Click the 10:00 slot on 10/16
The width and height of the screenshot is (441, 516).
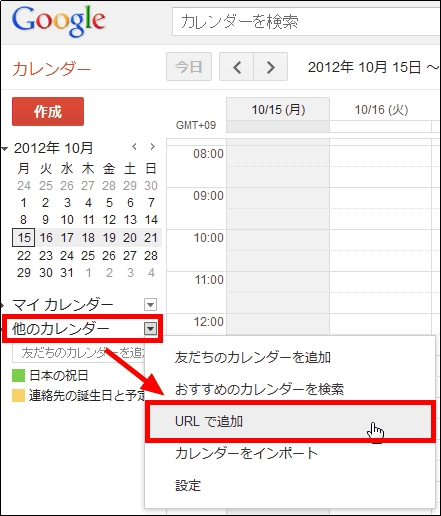[x=380, y=240]
